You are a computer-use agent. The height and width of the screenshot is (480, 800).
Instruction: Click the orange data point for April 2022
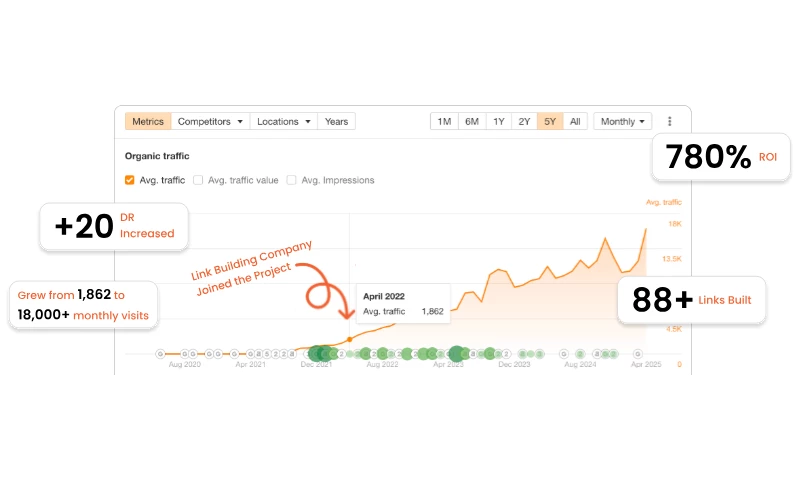349,340
